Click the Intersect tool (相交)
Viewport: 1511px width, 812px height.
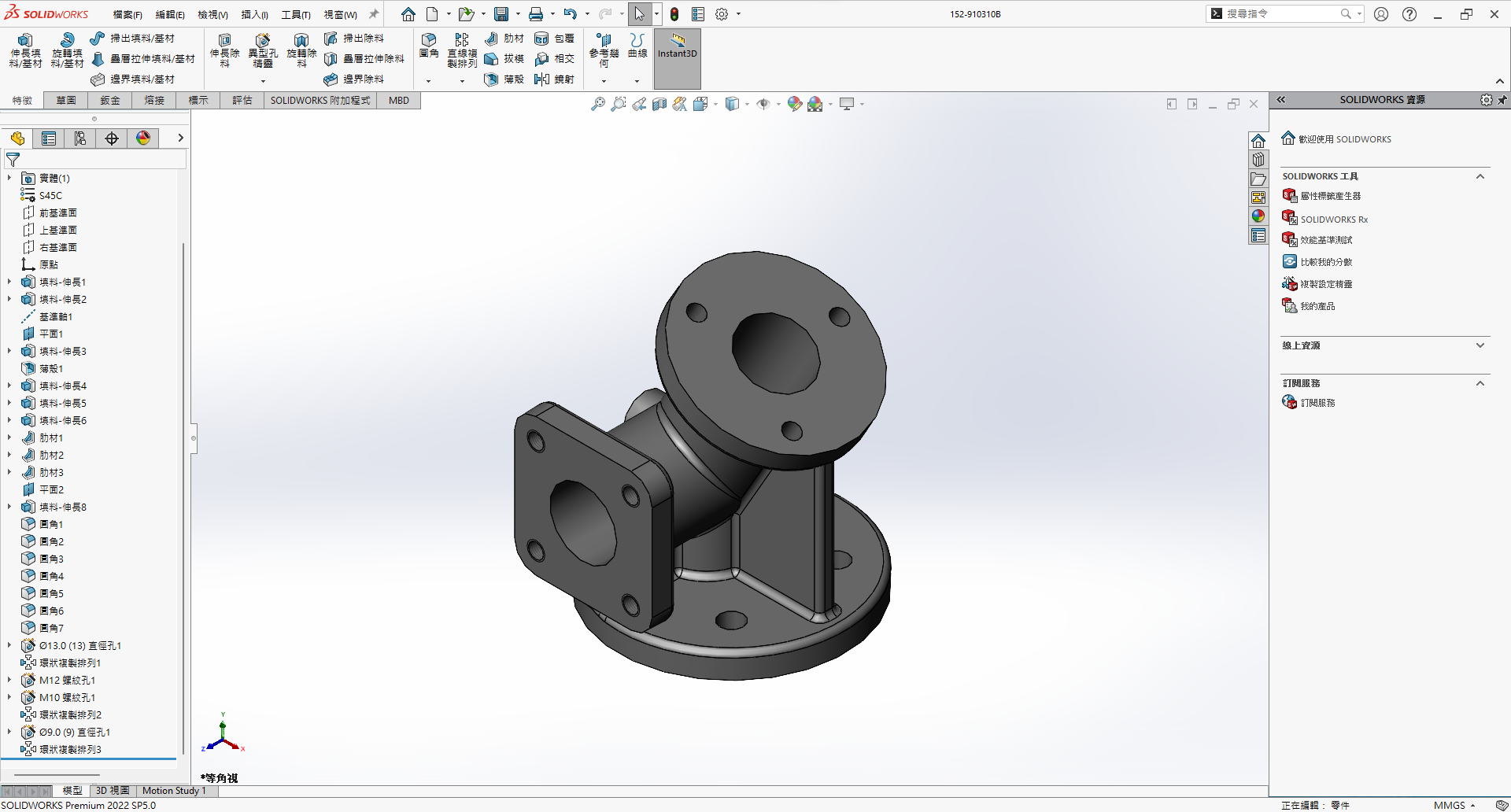554,59
